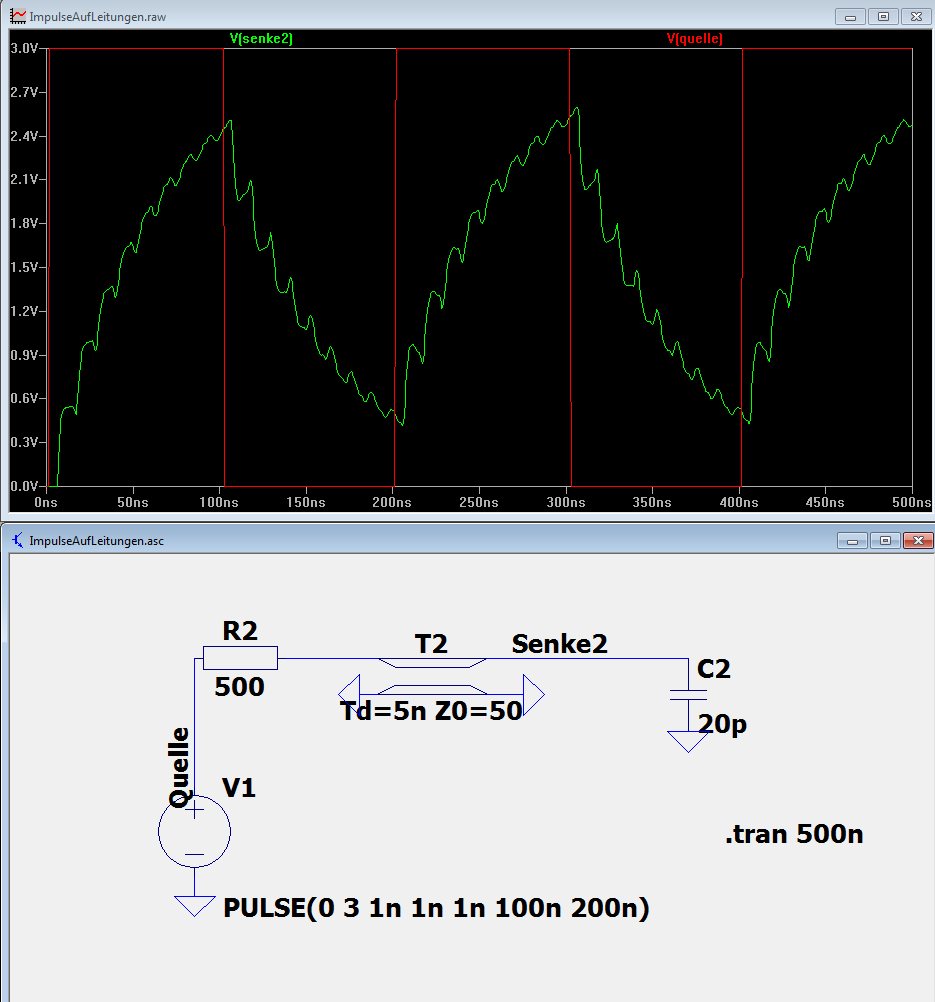Click the 400ns time axis label

pos(739,502)
